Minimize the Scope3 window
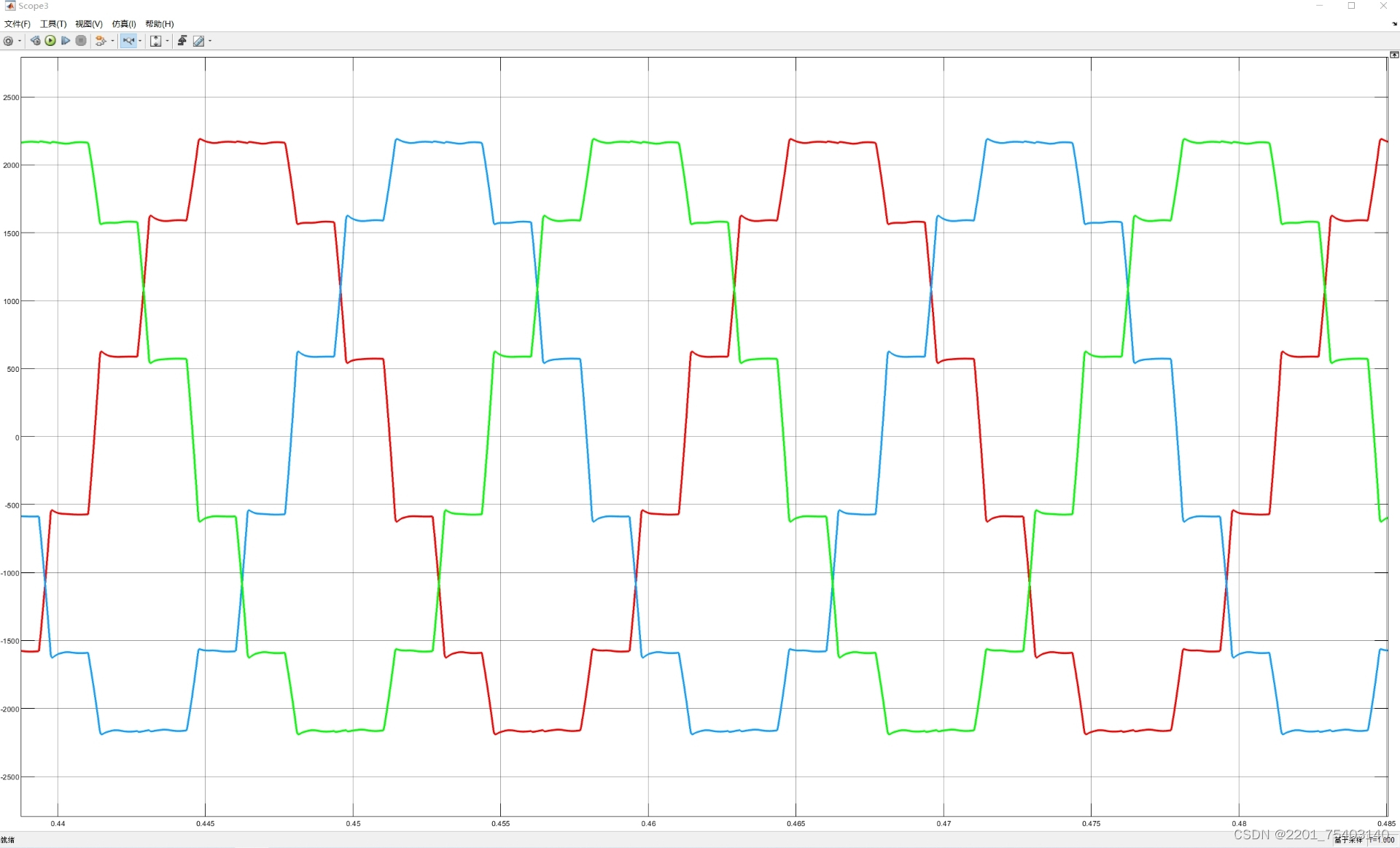The width and height of the screenshot is (1400, 848). [x=1319, y=6]
